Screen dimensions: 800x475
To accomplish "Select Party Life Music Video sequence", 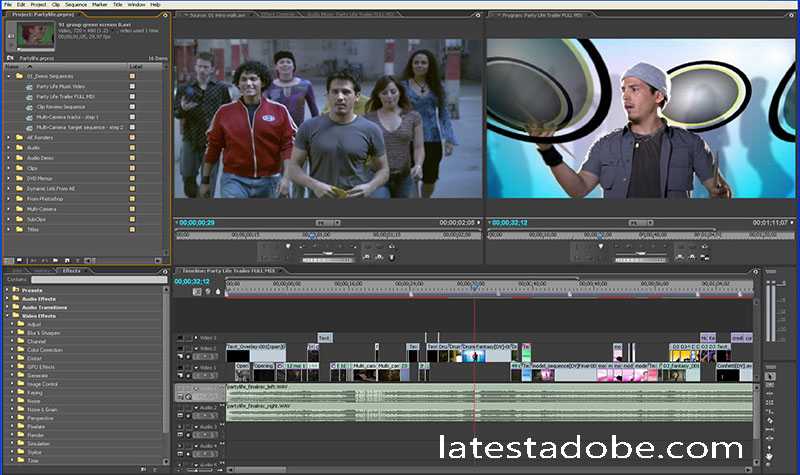I will (60, 86).
